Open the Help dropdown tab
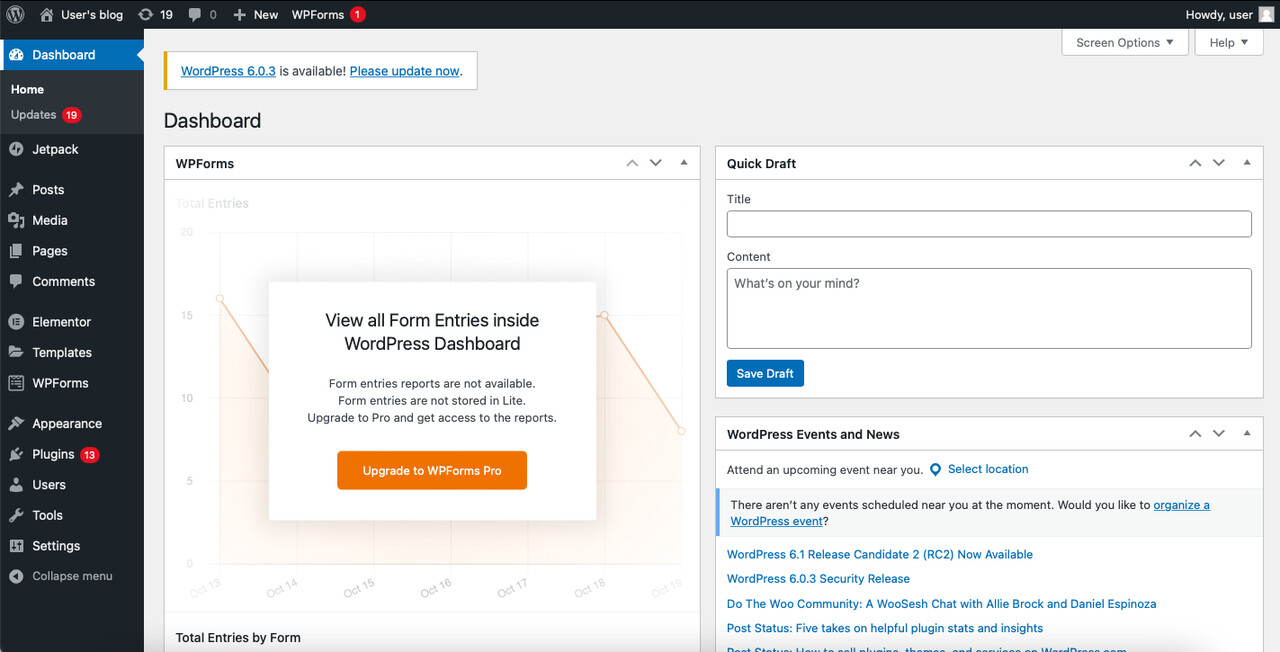Screen dimensions: 1280x652 (x=1229, y=42)
